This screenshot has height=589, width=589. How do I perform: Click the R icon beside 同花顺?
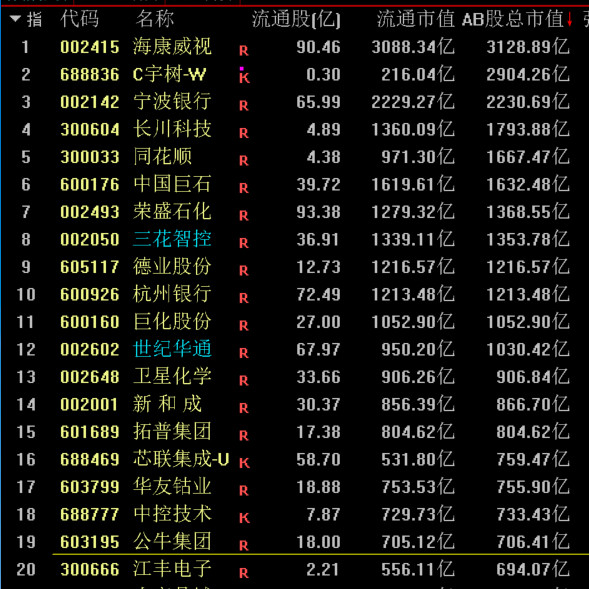244,161
